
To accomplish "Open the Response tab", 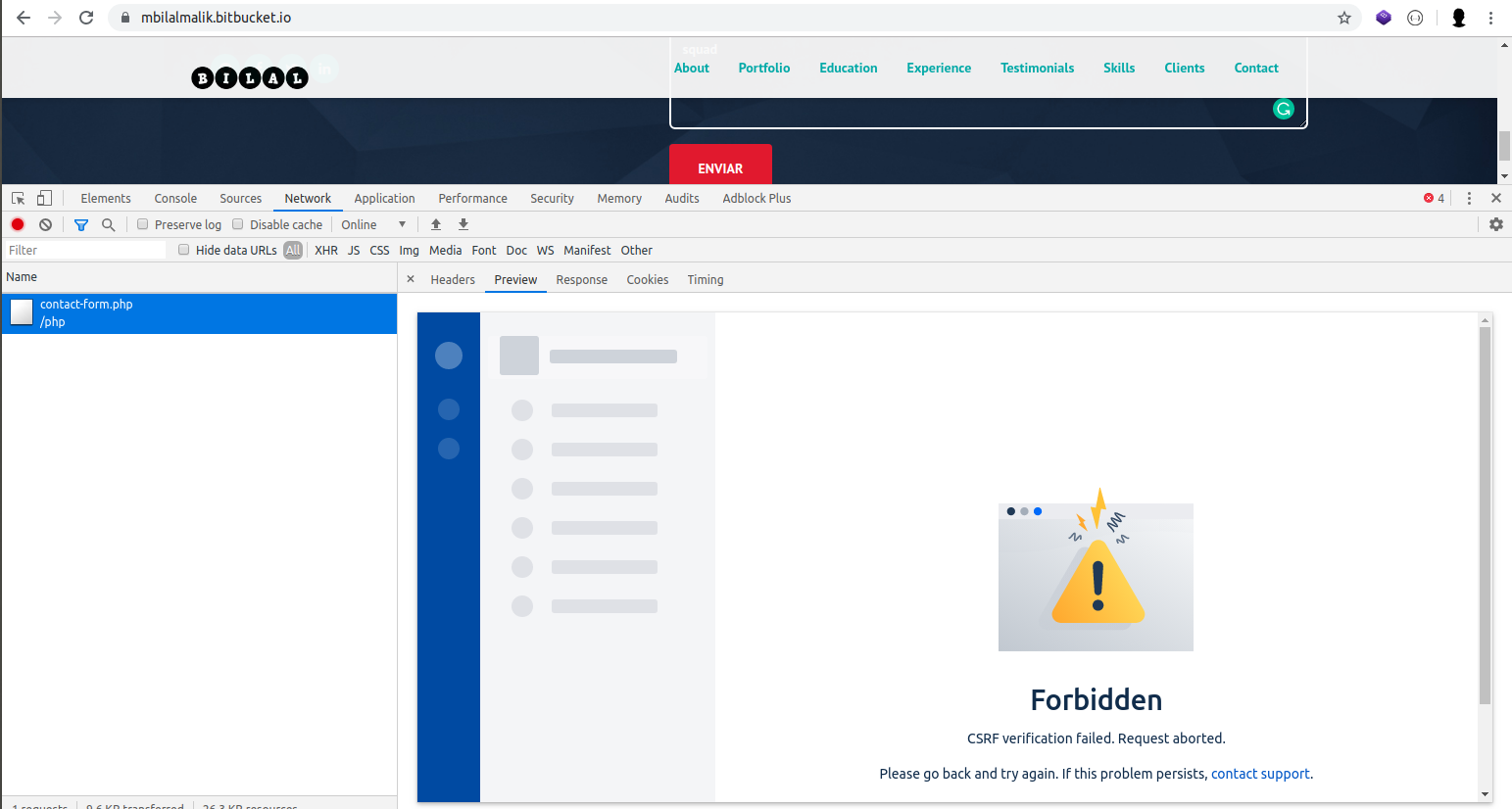I will [582, 279].
